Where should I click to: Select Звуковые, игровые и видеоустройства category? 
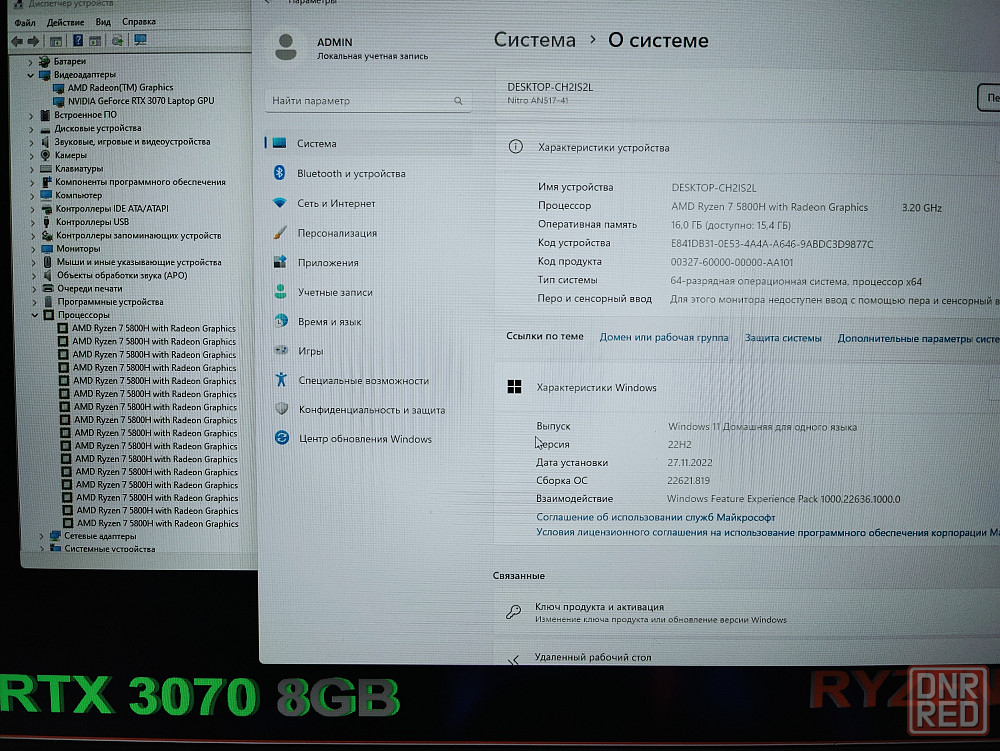click(x=132, y=142)
